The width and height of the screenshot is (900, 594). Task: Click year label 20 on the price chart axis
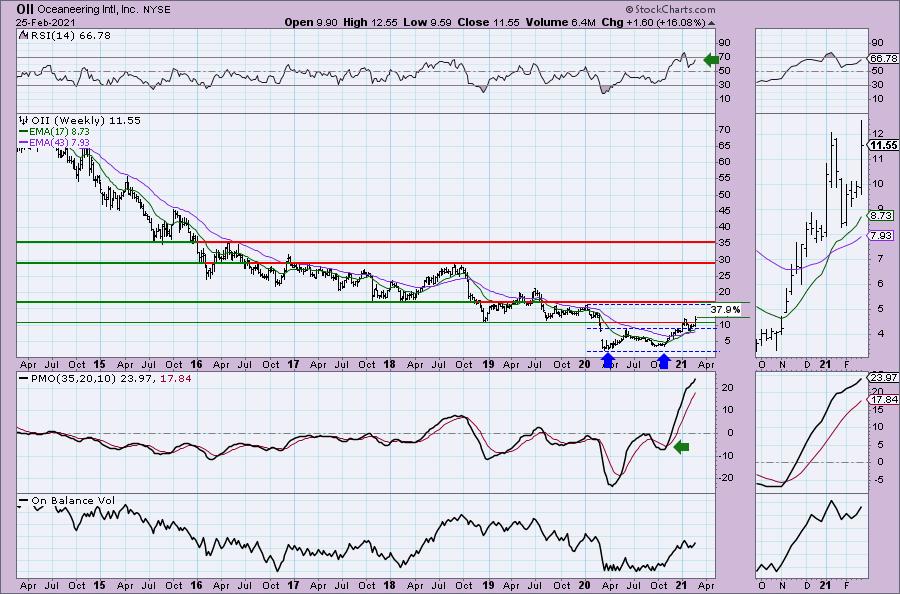pyautogui.click(x=585, y=364)
